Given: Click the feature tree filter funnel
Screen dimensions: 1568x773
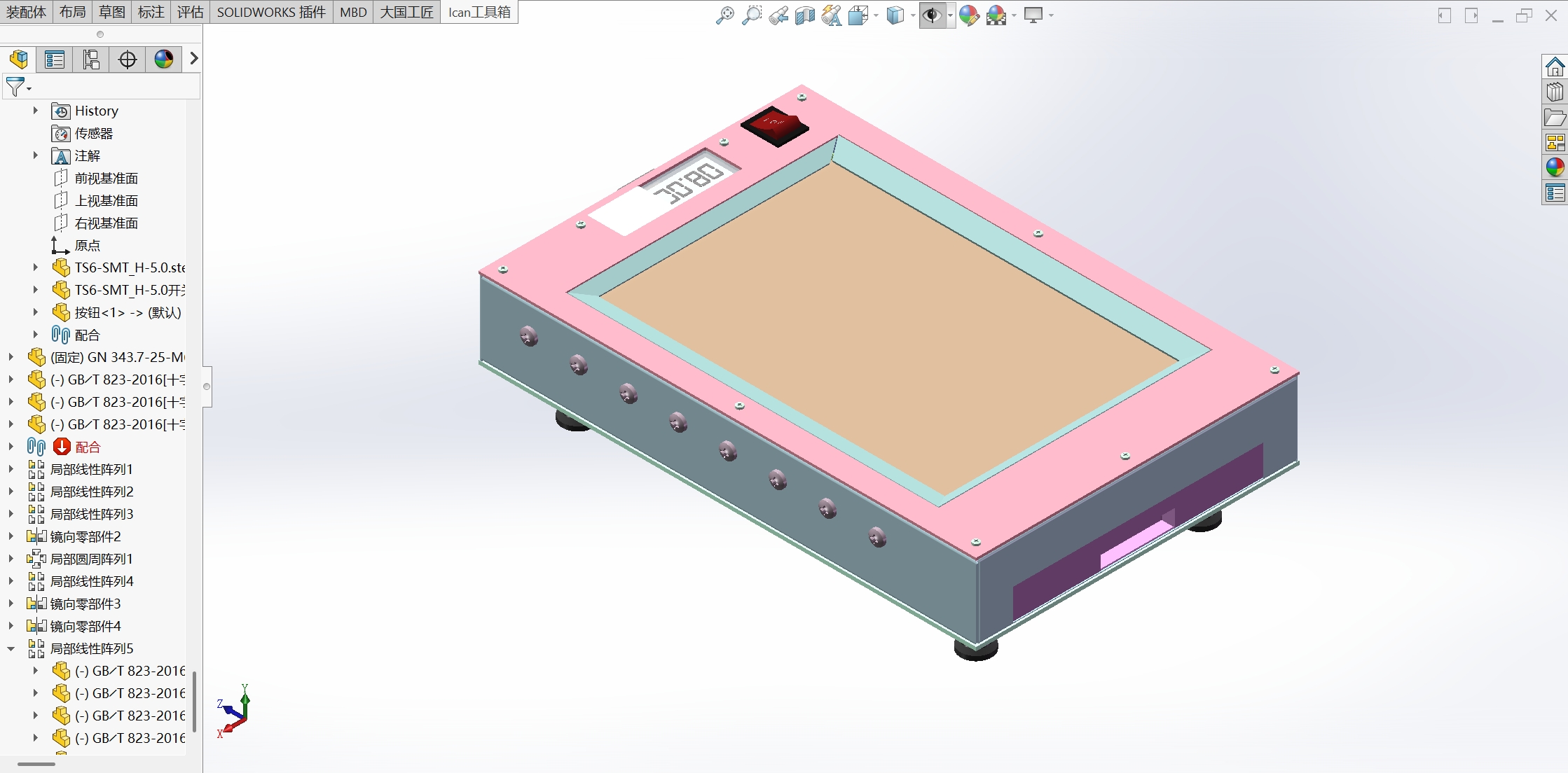Looking at the screenshot, I should (x=15, y=87).
